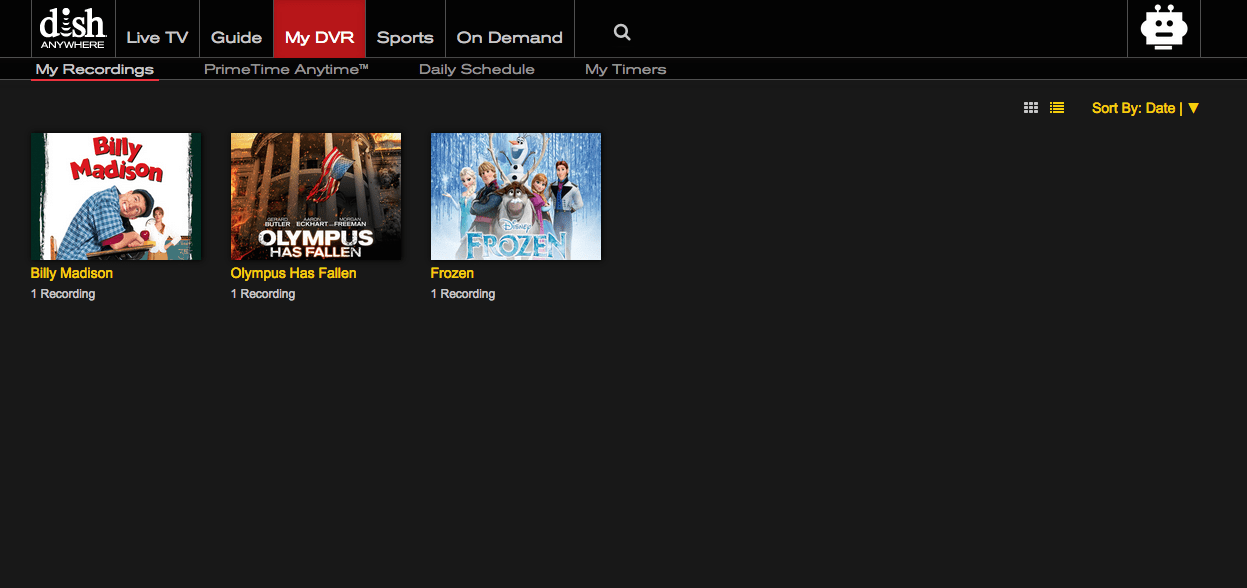The image size is (1247, 588).
Task: Click the Frozen title link
Action: pyautogui.click(x=452, y=273)
